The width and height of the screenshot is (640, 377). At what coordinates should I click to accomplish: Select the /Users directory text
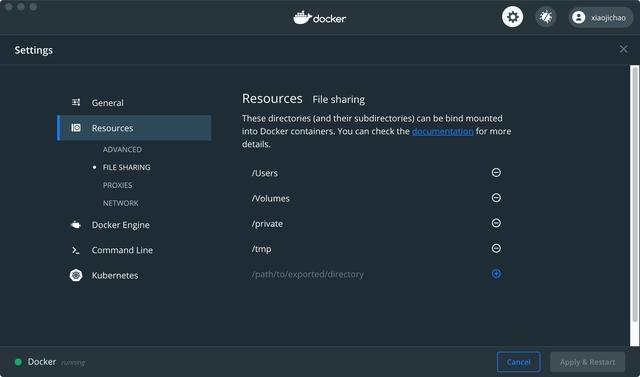pyautogui.click(x=264, y=173)
